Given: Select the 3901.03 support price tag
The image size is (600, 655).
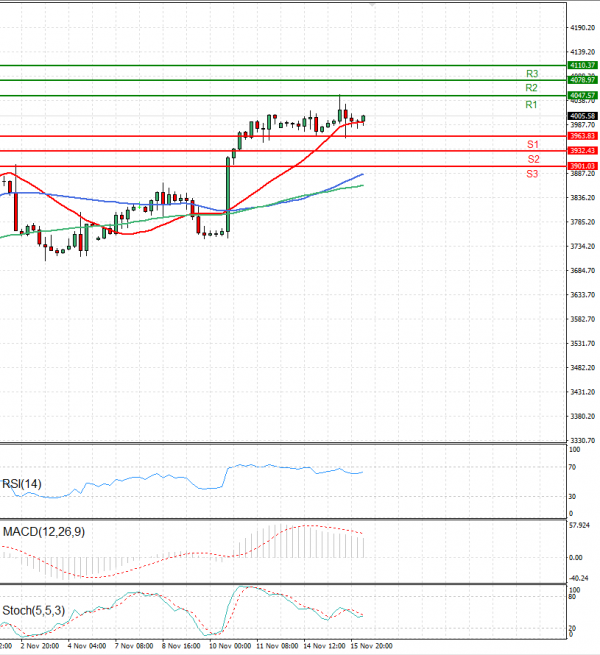Looking at the screenshot, I should pos(582,166).
